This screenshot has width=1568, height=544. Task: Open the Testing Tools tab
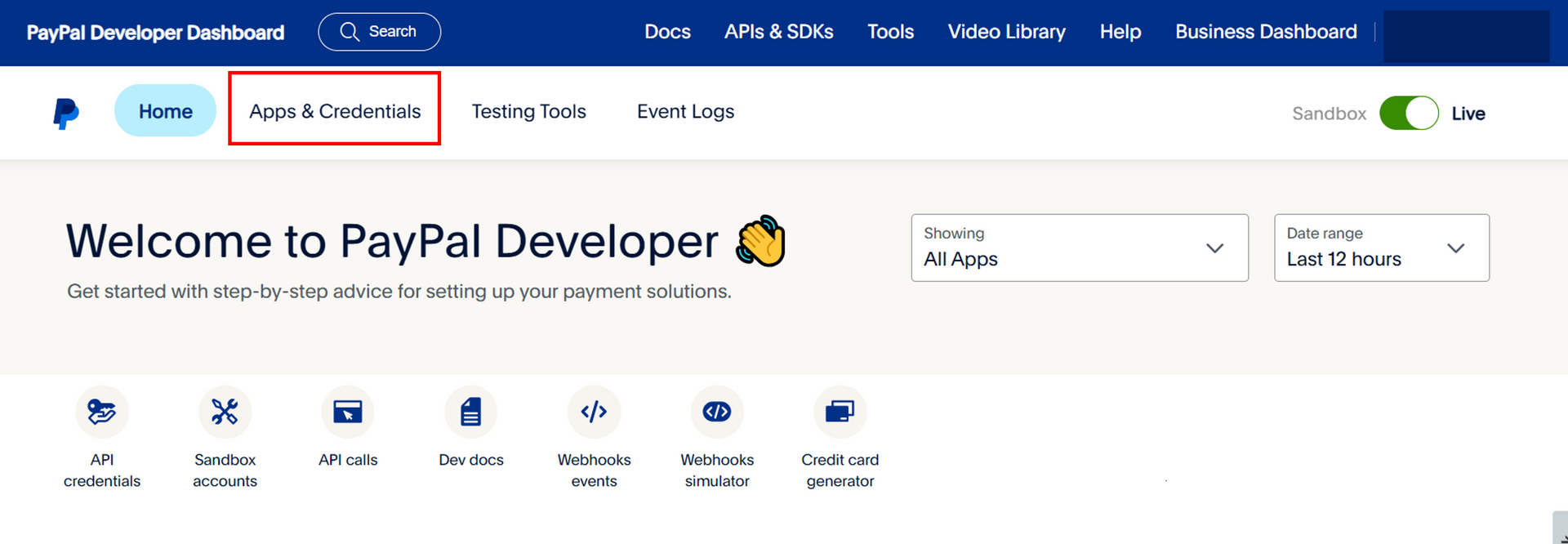[528, 111]
